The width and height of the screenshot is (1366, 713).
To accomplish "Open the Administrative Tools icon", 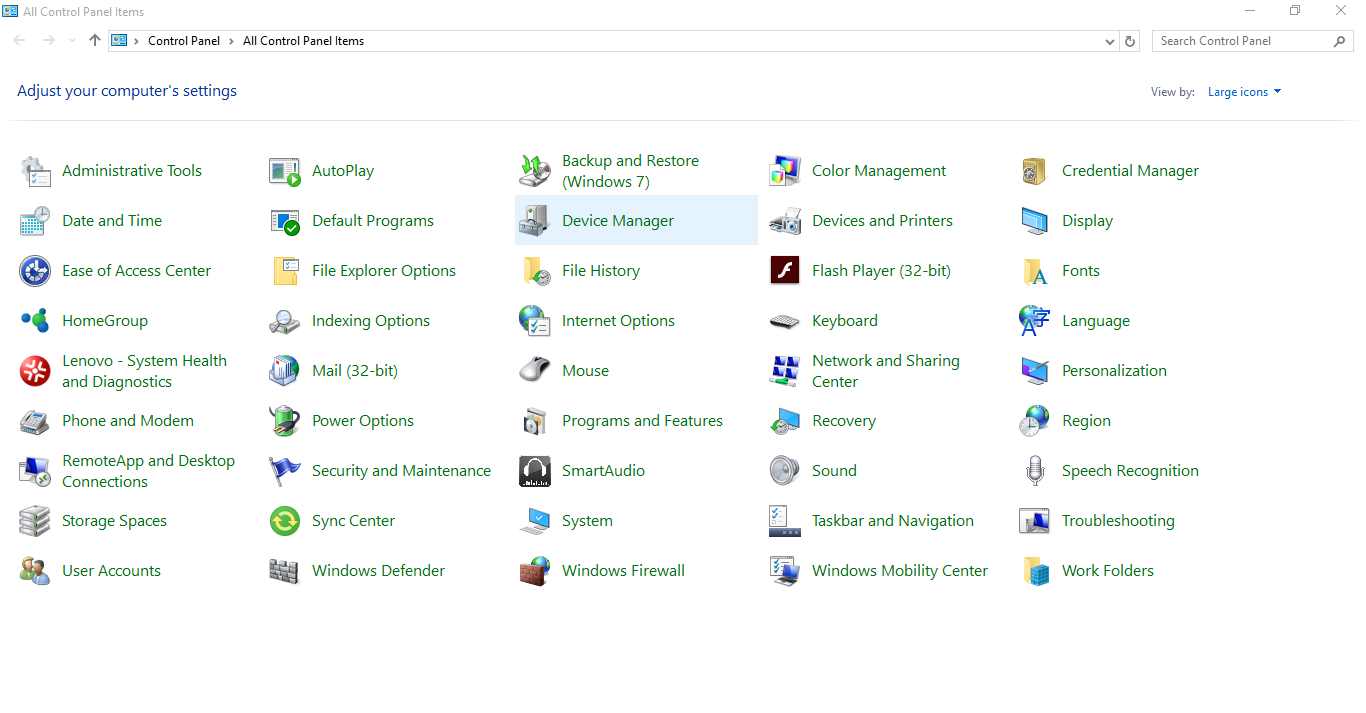I will click(x=35, y=171).
